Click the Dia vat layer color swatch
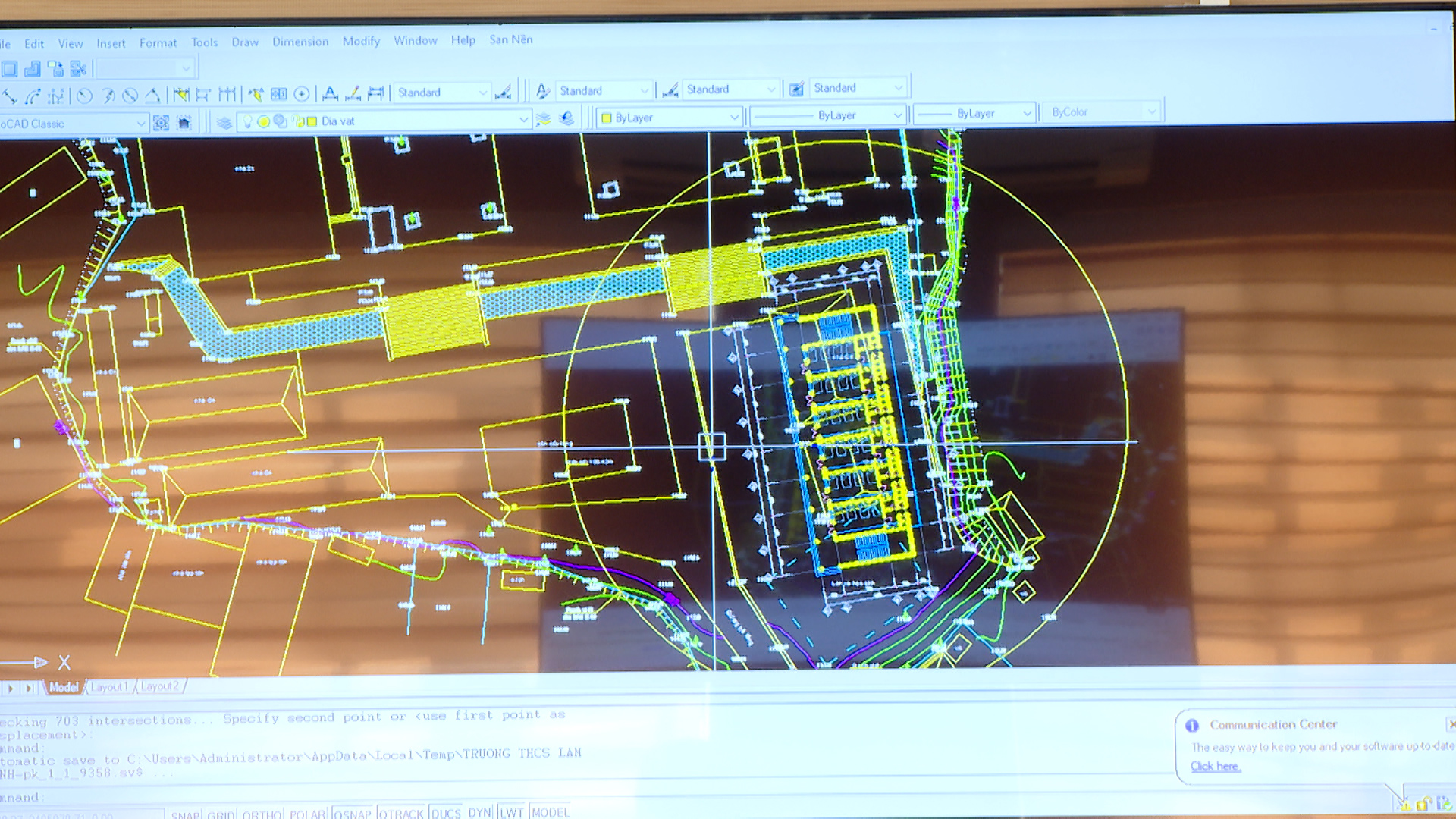The width and height of the screenshot is (1456, 819). pyautogui.click(x=312, y=121)
